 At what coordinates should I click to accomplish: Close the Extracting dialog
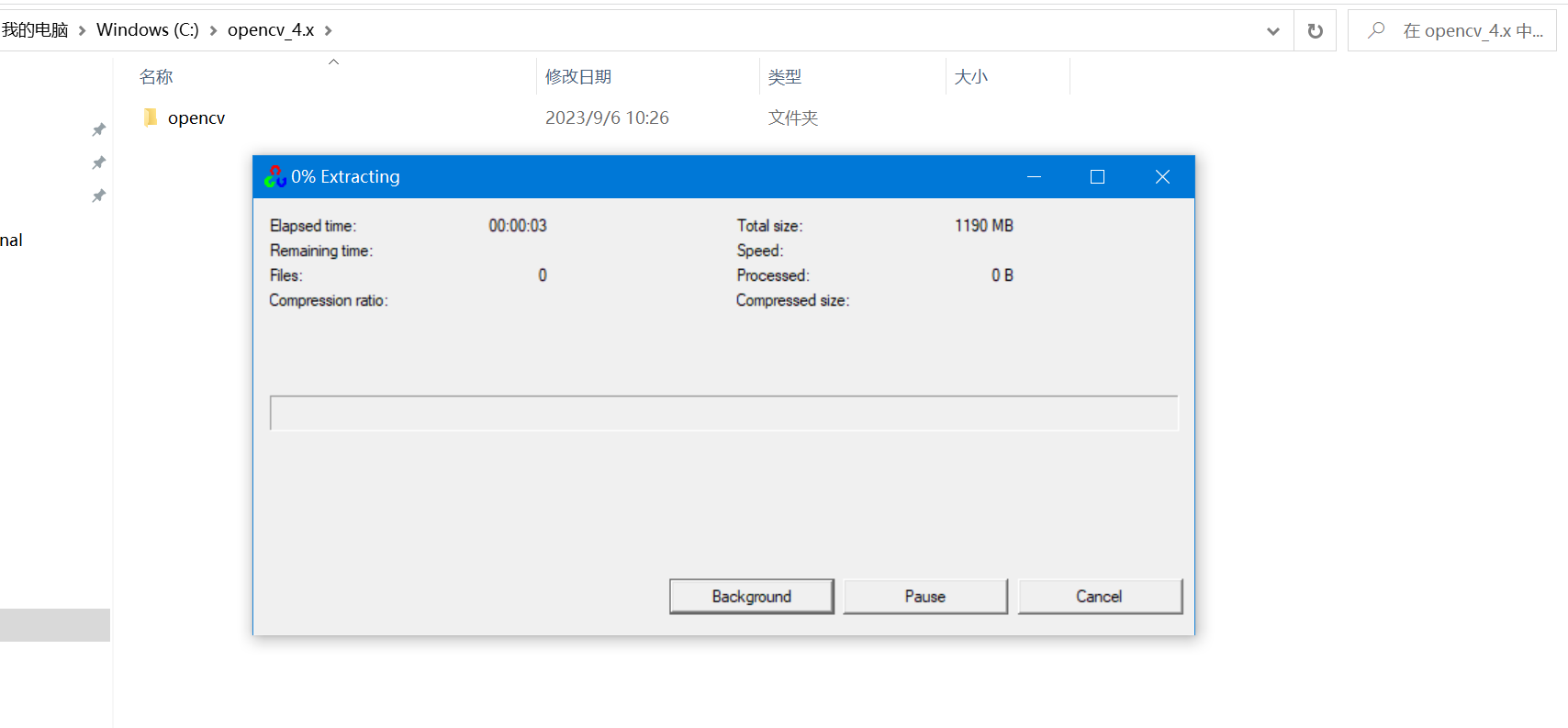tap(1162, 176)
